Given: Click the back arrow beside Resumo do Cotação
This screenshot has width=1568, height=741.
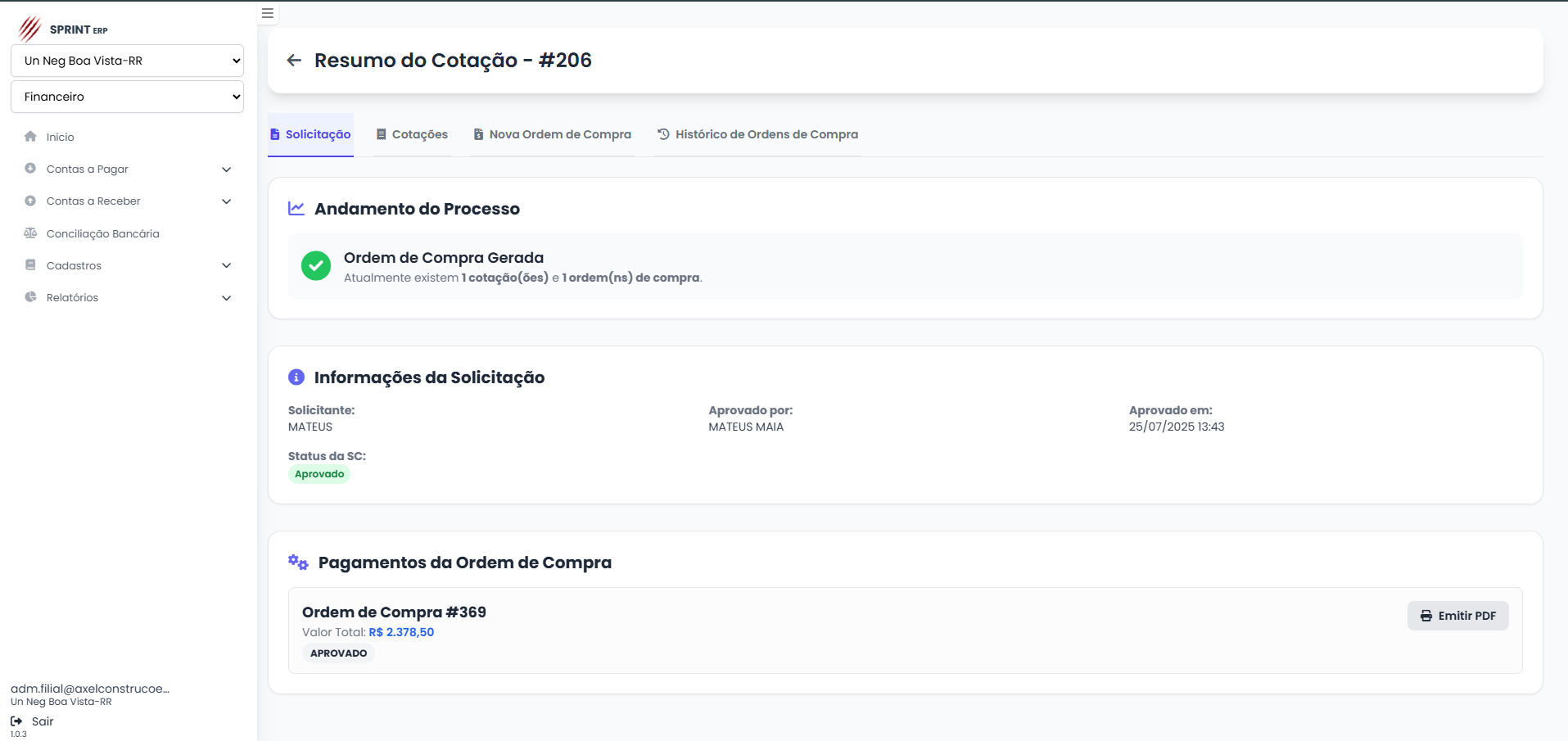Looking at the screenshot, I should [x=294, y=61].
